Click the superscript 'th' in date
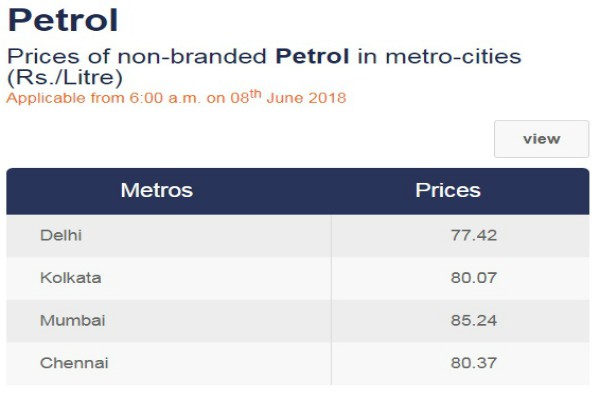This screenshot has height=400, width=600. (x=255, y=93)
